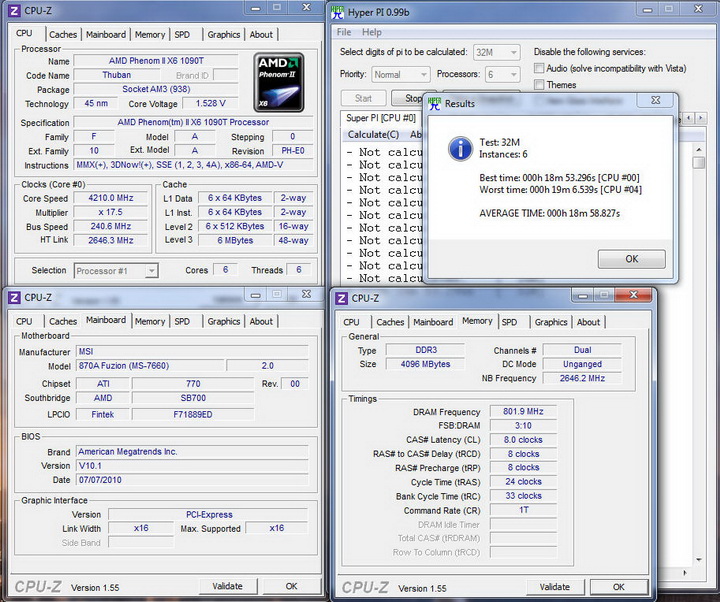The height and width of the screenshot is (602, 720).
Task: Click the motherboard model 870A Fuzion (MS-7660)
Action: click(151, 366)
